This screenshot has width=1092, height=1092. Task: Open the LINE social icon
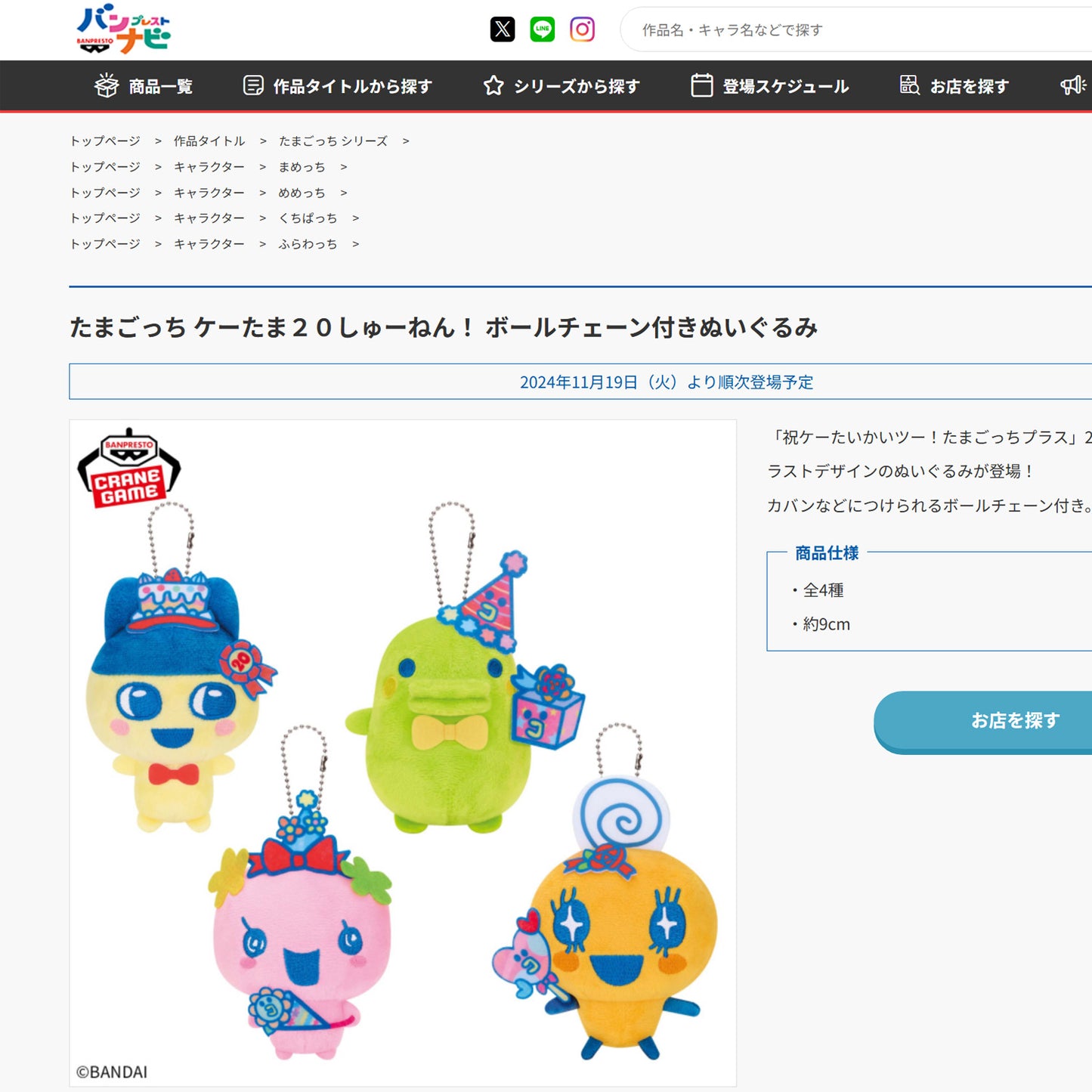(542, 29)
